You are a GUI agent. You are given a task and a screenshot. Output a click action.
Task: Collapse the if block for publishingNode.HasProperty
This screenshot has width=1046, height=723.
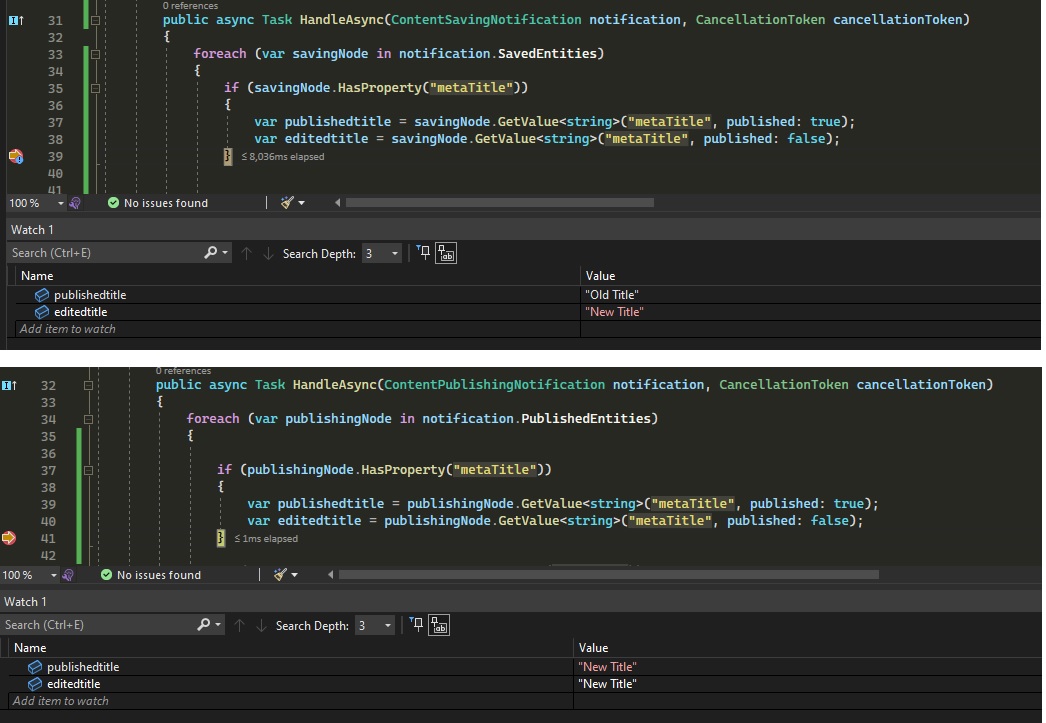pyautogui.click(x=88, y=470)
